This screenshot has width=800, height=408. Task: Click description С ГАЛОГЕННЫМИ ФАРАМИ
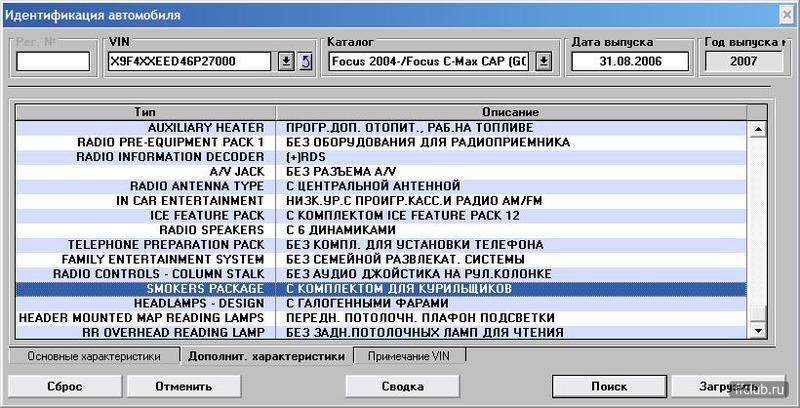coord(367,303)
